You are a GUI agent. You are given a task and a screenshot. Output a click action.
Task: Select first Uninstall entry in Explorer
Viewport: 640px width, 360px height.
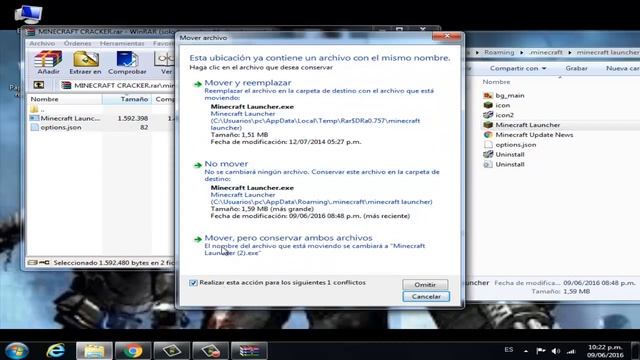pyautogui.click(x=504, y=154)
